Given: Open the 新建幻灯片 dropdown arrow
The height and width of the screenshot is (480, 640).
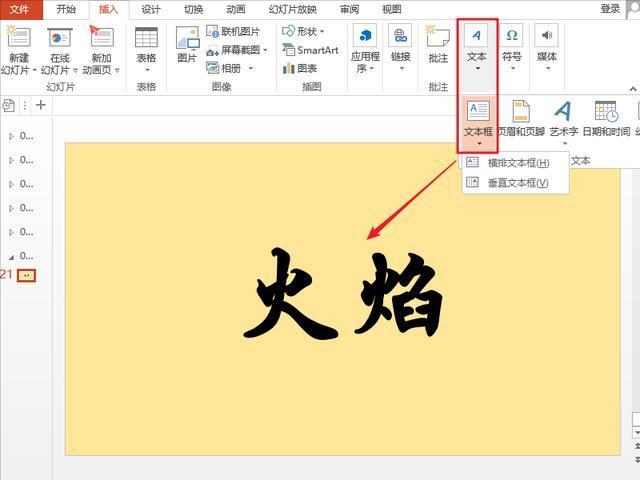Looking at the screenshot, I should coord(35,70).
